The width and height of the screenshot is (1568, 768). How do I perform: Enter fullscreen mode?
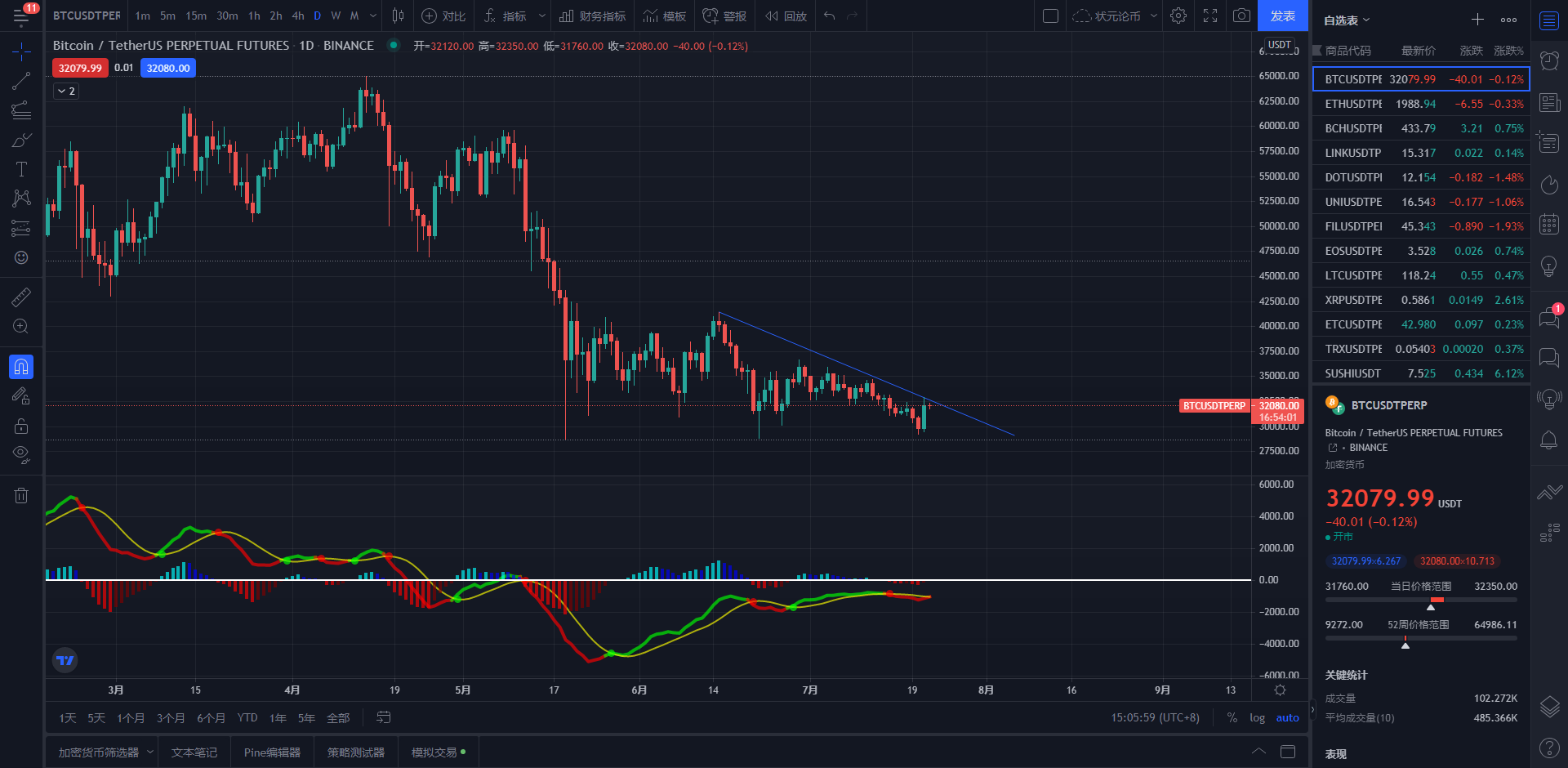[1210, 16]
